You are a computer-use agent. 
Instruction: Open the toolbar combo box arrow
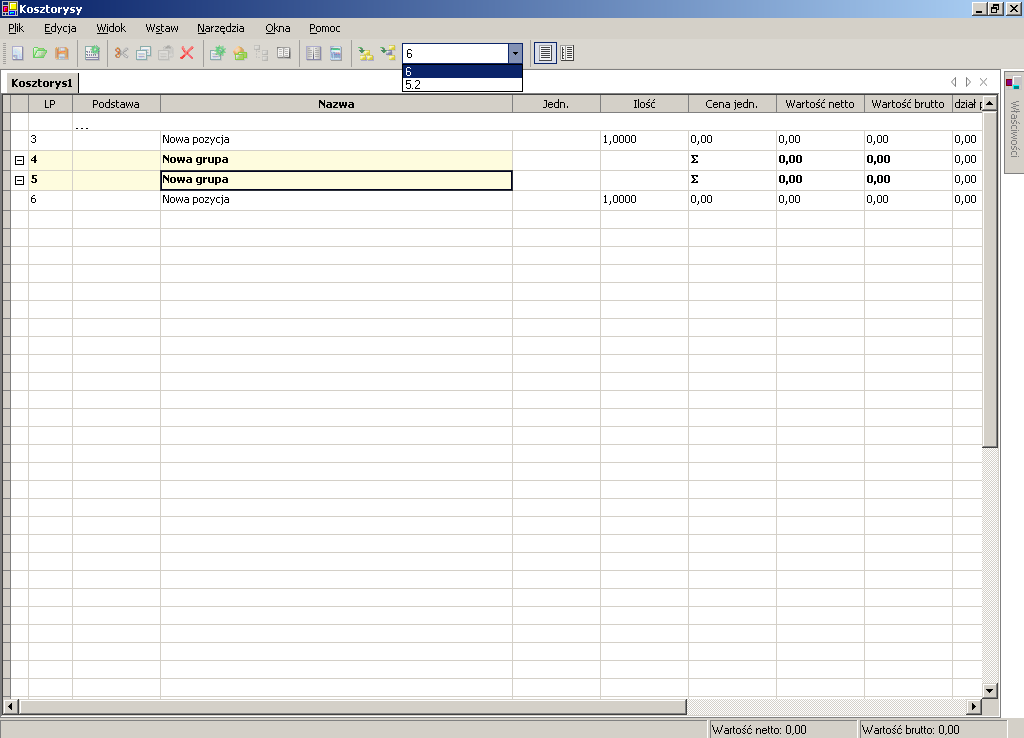[x=515, y=54]
